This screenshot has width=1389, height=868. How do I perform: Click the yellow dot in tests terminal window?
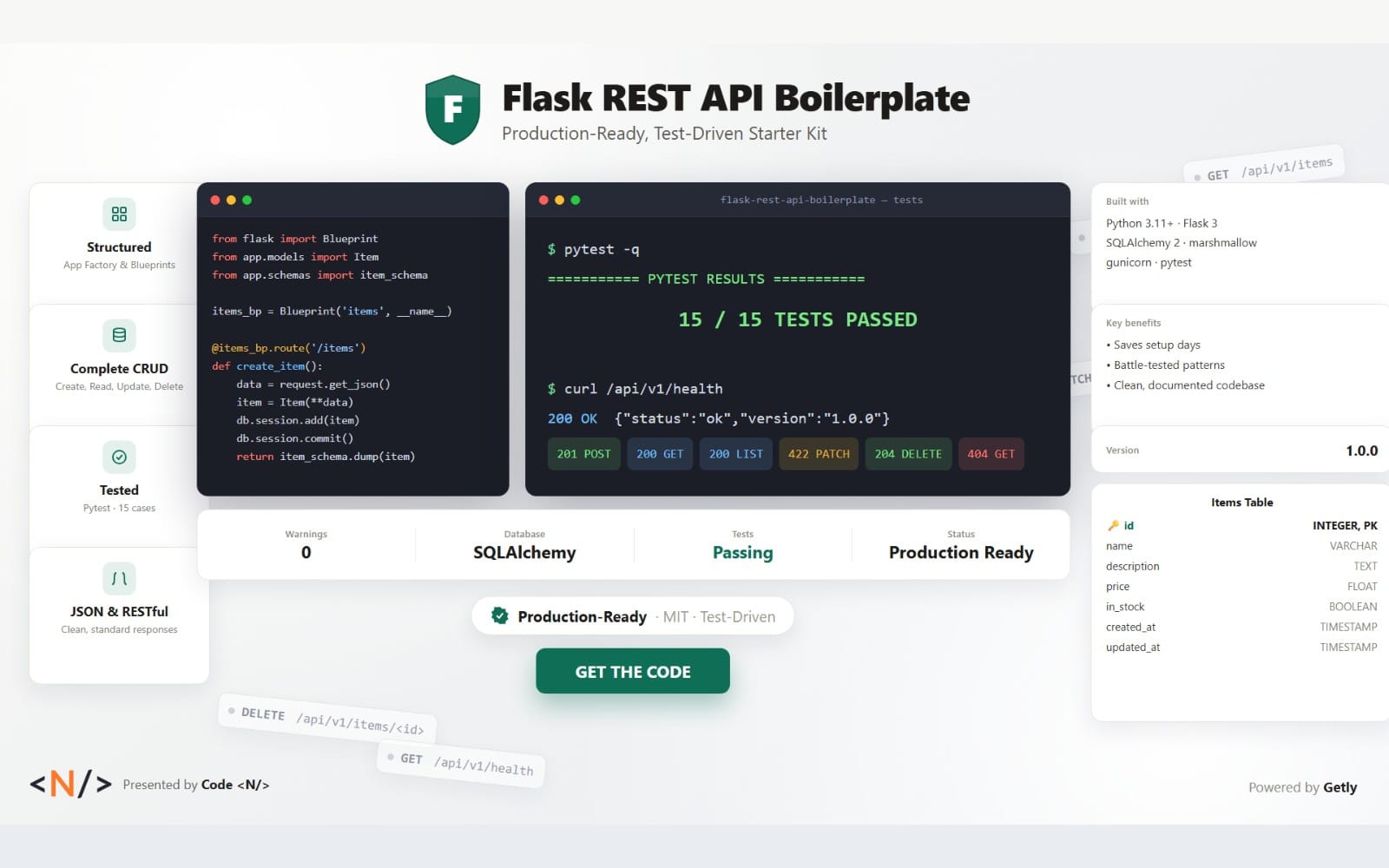coord(560,201)
